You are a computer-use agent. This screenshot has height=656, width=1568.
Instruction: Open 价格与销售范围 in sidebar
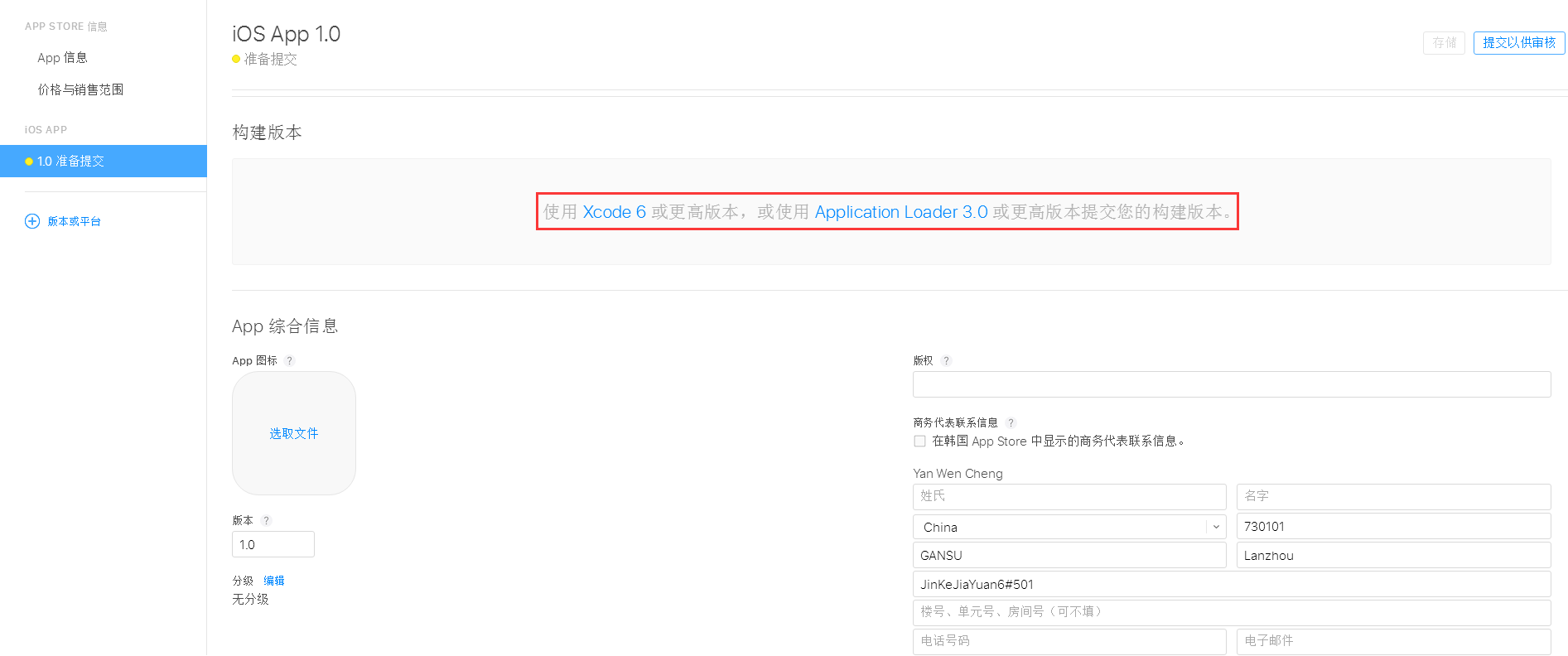pyautogui.click(x=80, y=89)
